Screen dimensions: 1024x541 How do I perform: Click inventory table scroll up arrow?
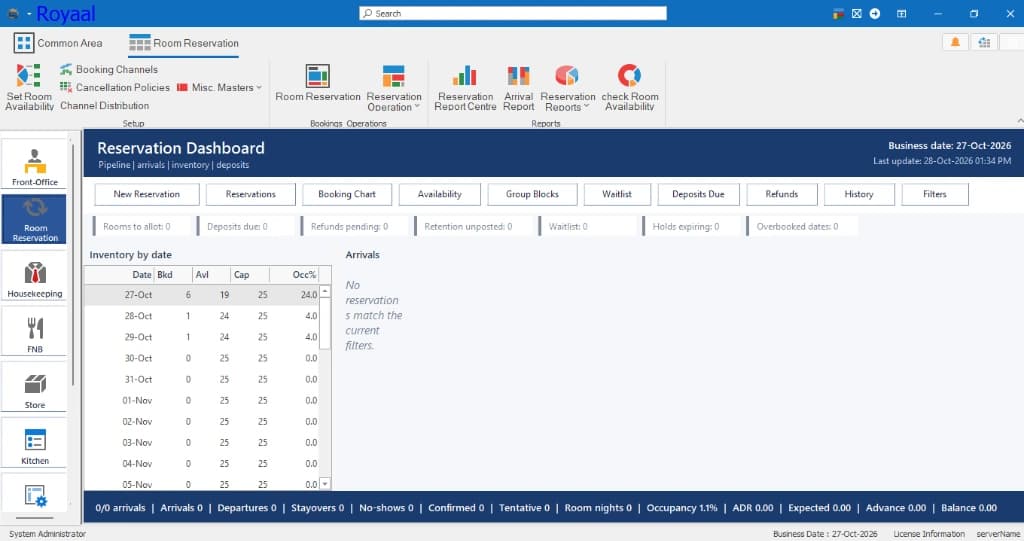(325, 291)
